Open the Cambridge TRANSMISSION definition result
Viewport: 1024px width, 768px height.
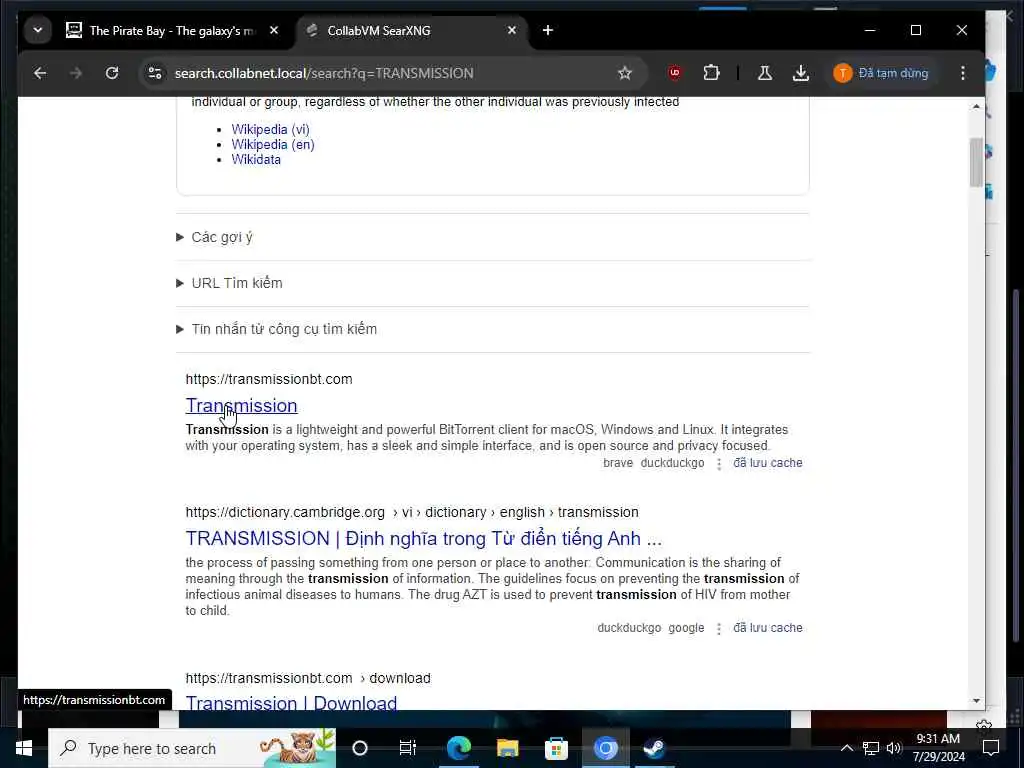(423, 538)
